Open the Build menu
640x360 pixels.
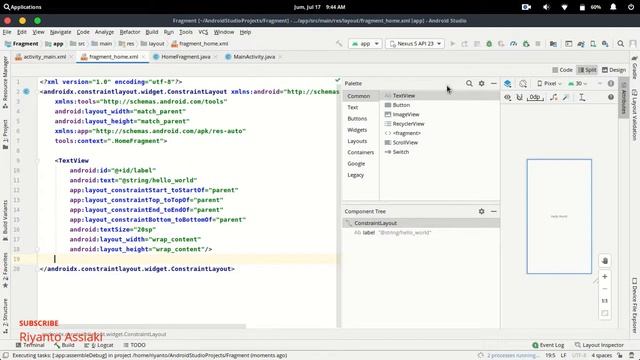point(152,32)
